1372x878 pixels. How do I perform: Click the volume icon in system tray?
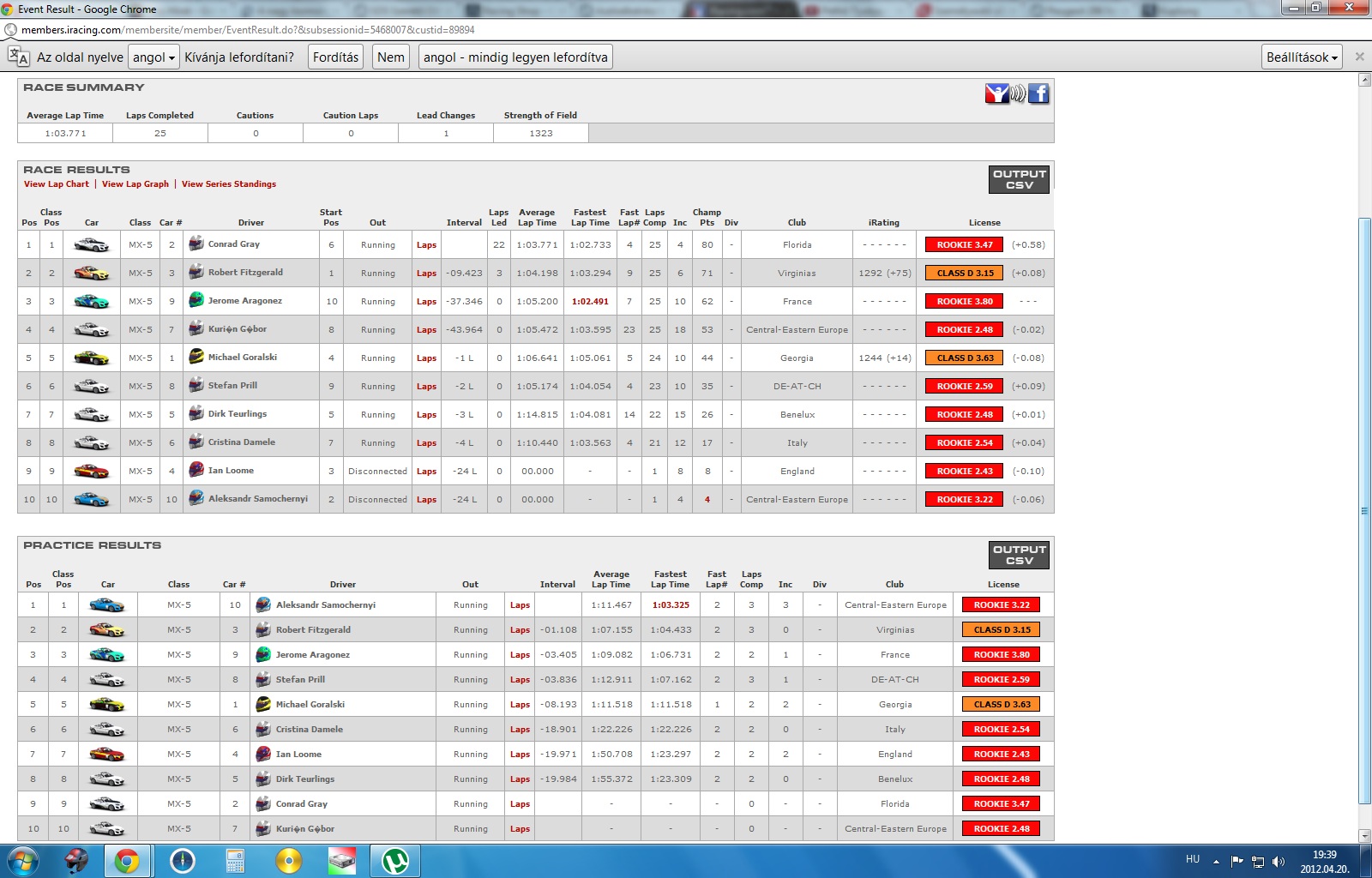click(x=1278, y=862)
